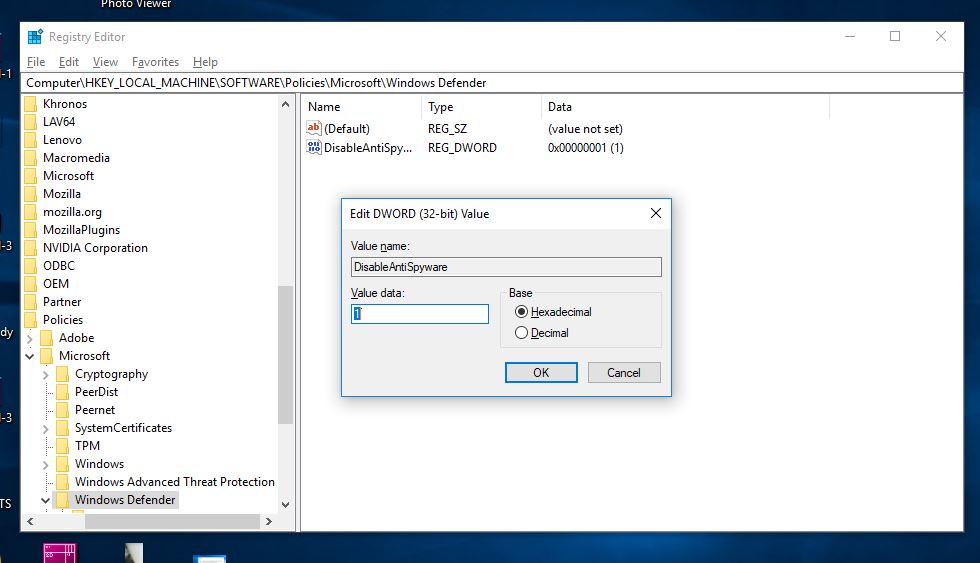Click the TPM folder icon
This screenshot has height=563, width=980.
(62, 446)
